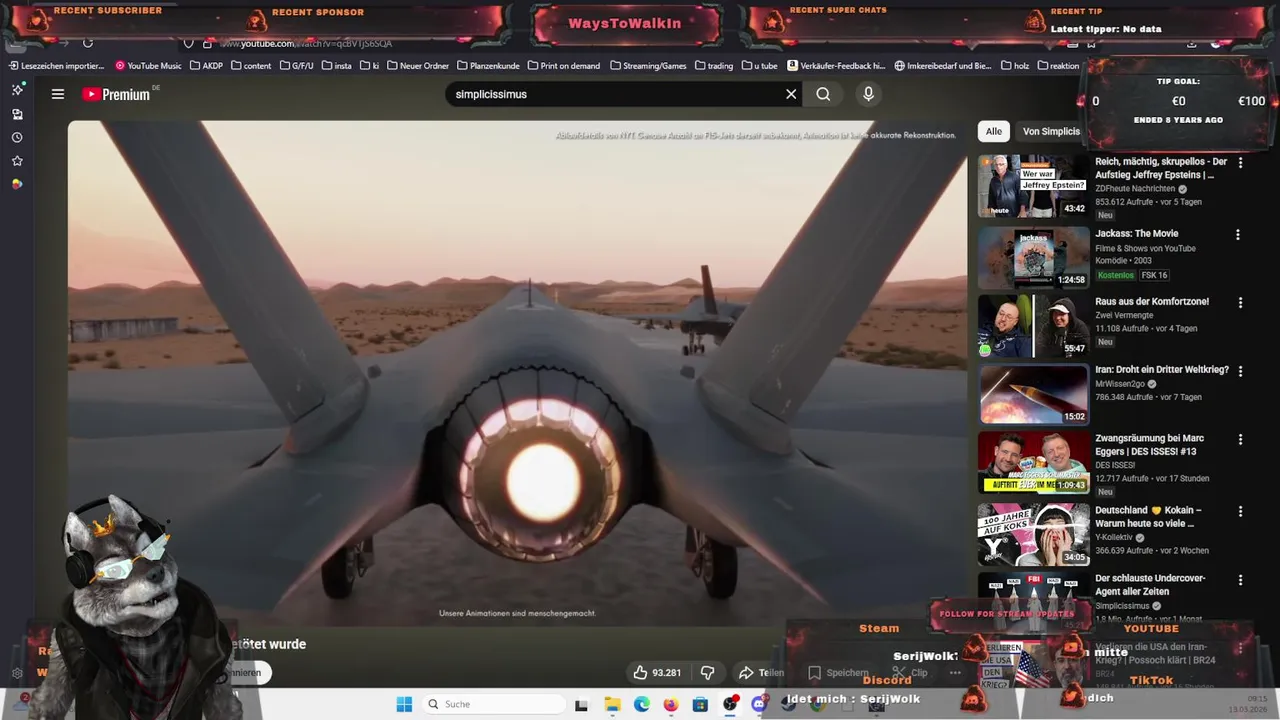Open MrWissen2go channel name
Image resolution: width=1280 pixels, height=720 pixels.
[x=1120, y=383]
